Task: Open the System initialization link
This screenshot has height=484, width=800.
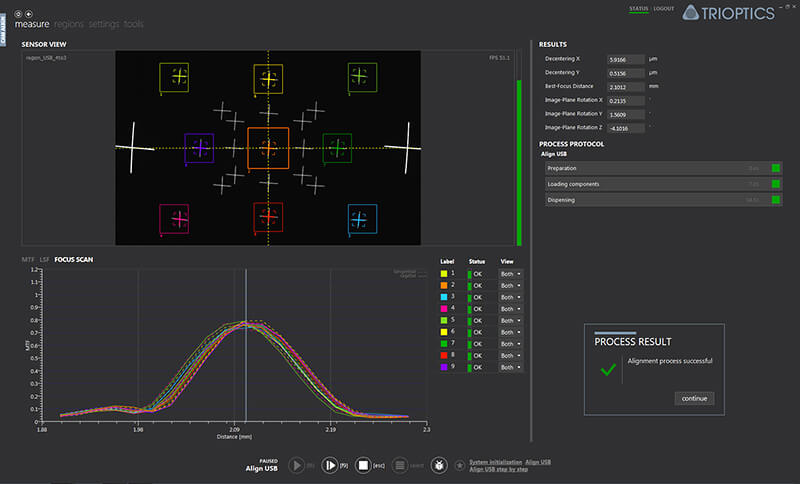Action: click(x=495, y=462)
